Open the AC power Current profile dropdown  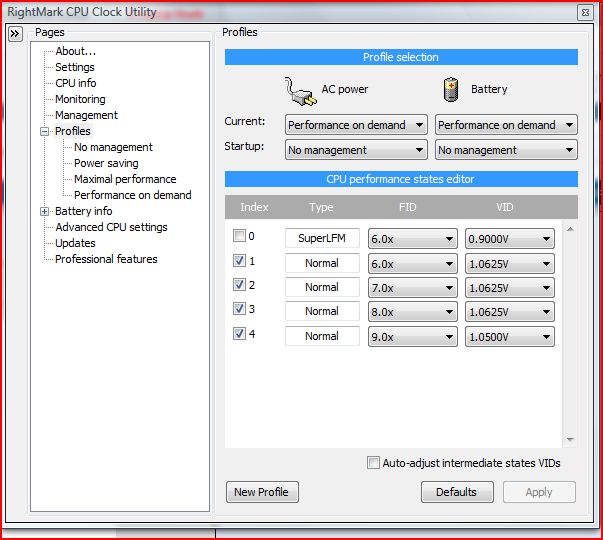click(x=356, y=125)
